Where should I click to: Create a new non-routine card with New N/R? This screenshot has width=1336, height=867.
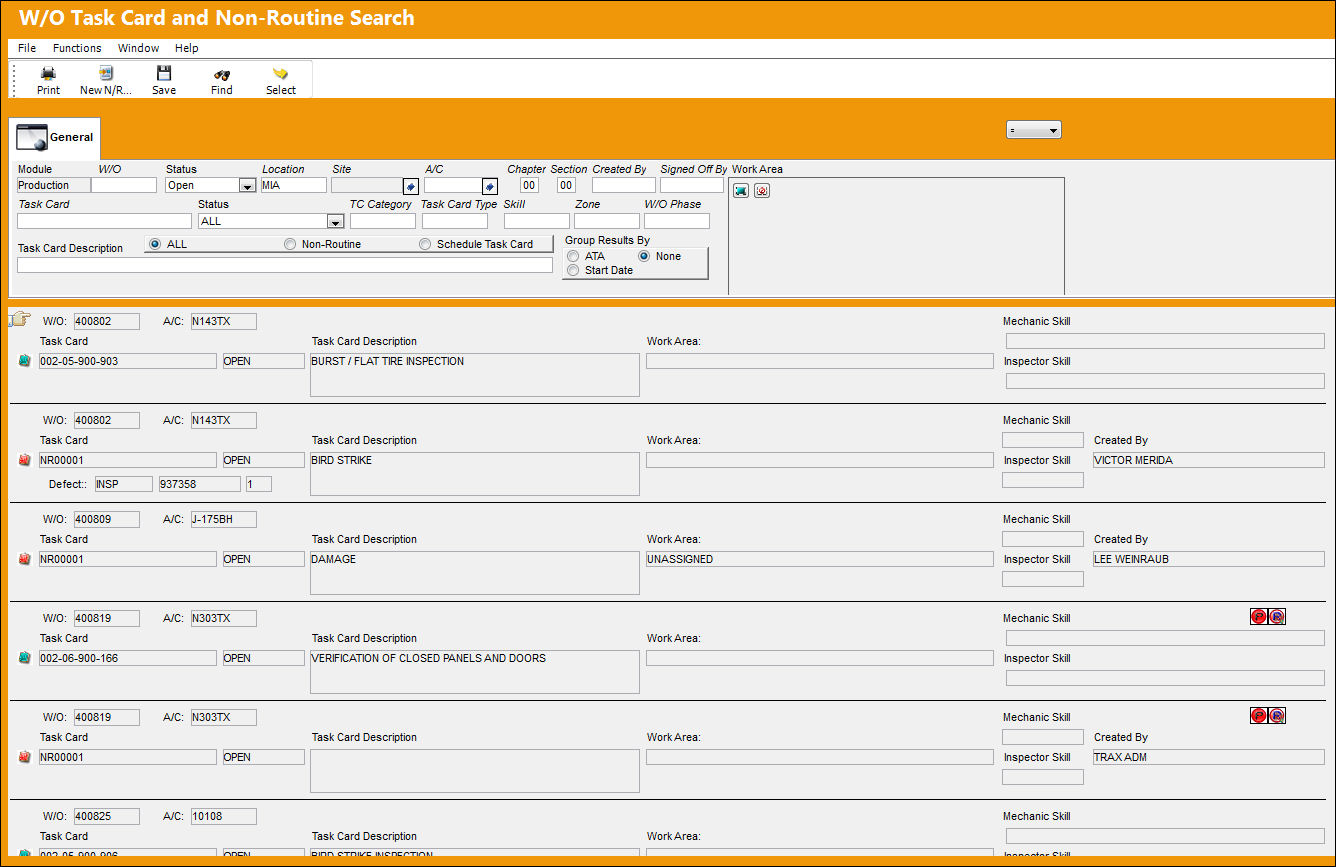[106, 79]
